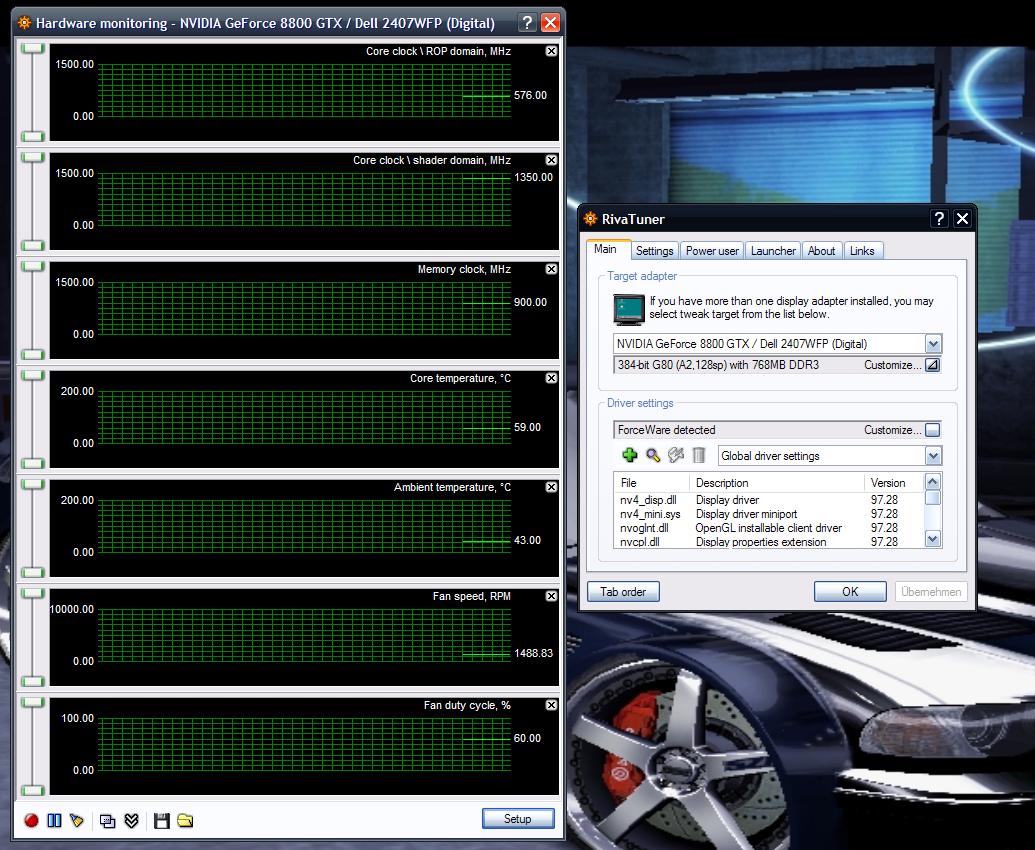Click top slider handle of Core temperature graph
Screen dimensions: 1035x850
(x=32, y=376)
